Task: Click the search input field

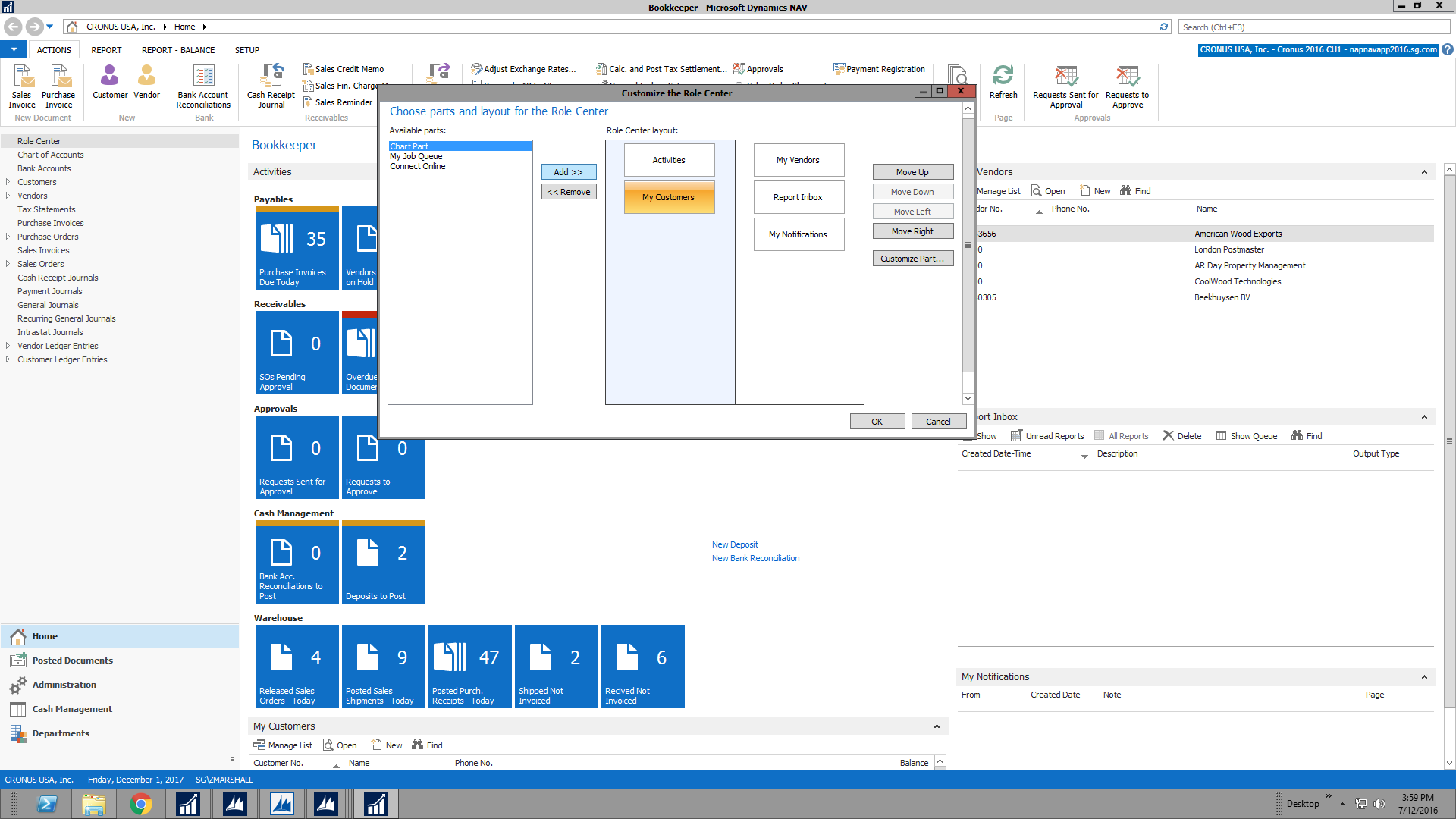Action: 1313,27
